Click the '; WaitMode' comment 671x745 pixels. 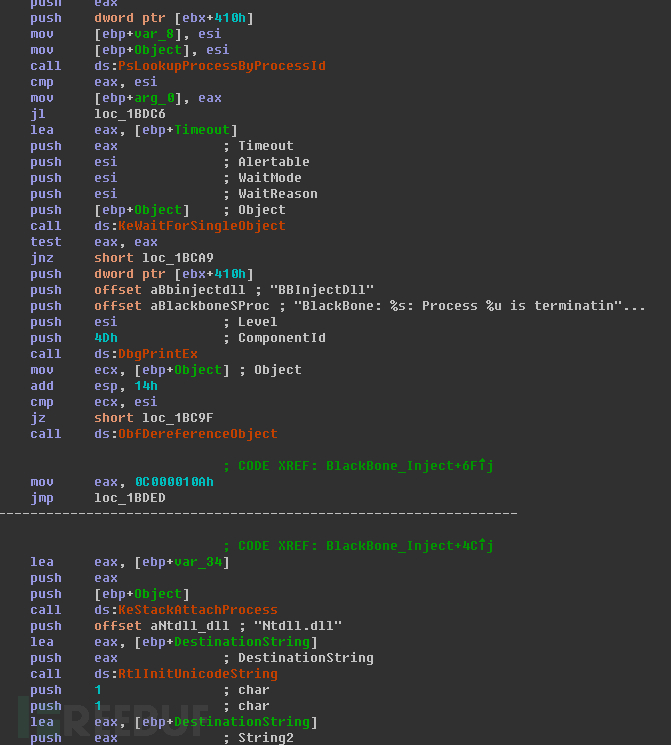(262, 178)
